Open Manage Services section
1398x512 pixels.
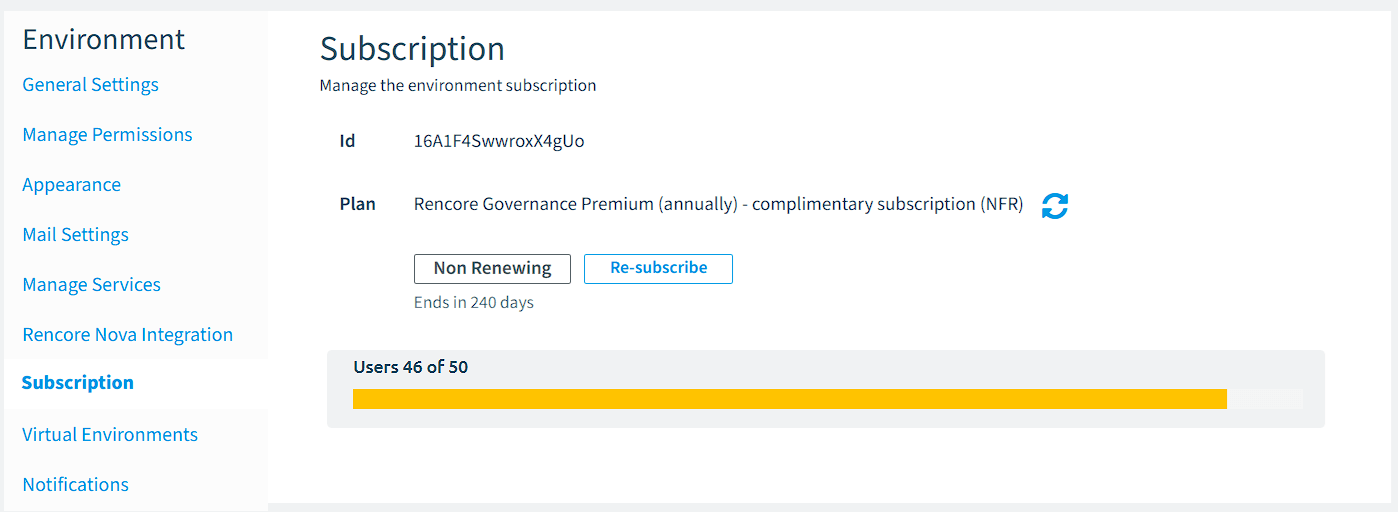[x=92, y=285]
